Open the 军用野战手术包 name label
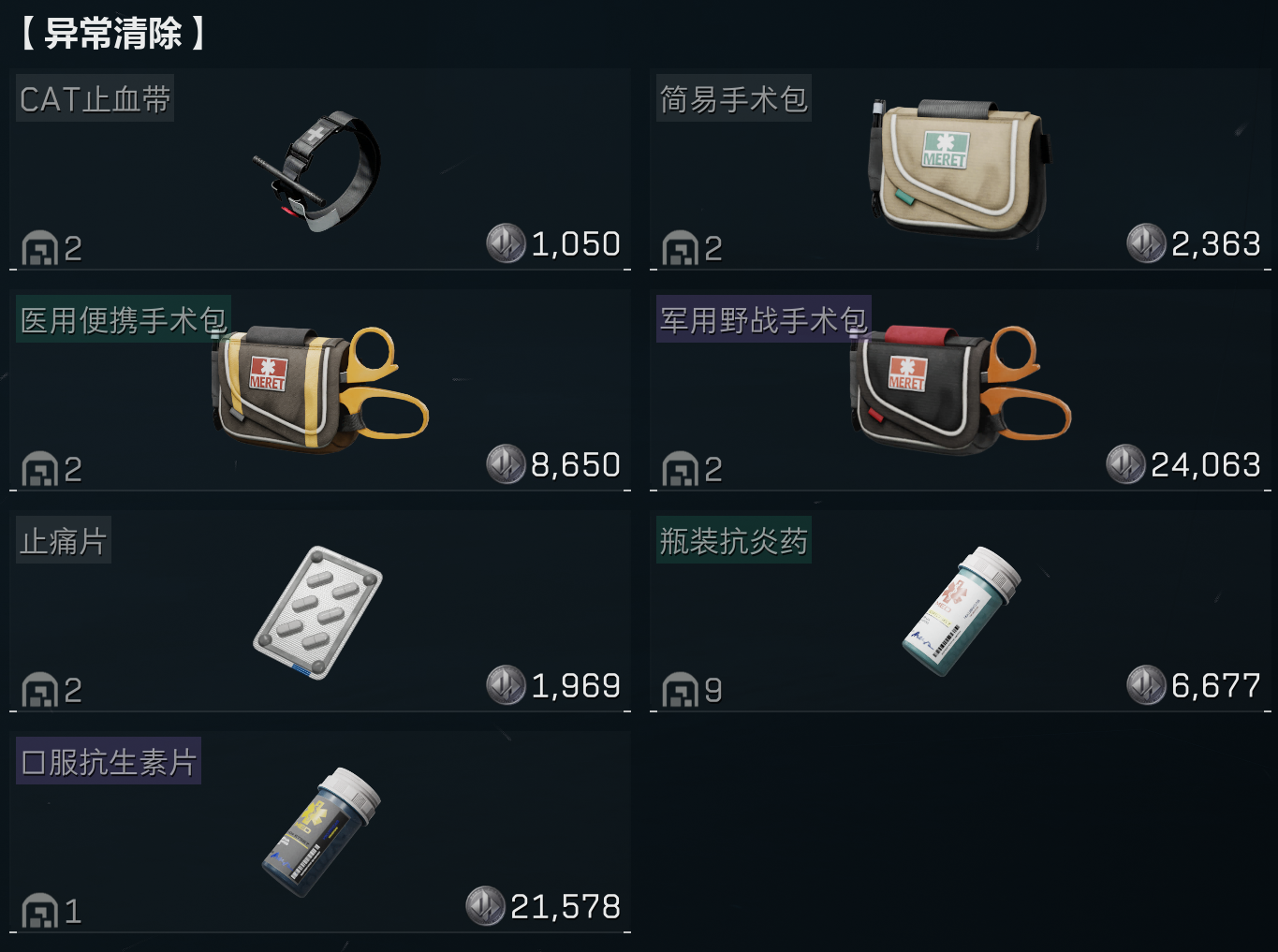Screen dimensions: 1278x952 tap(764, 320)
